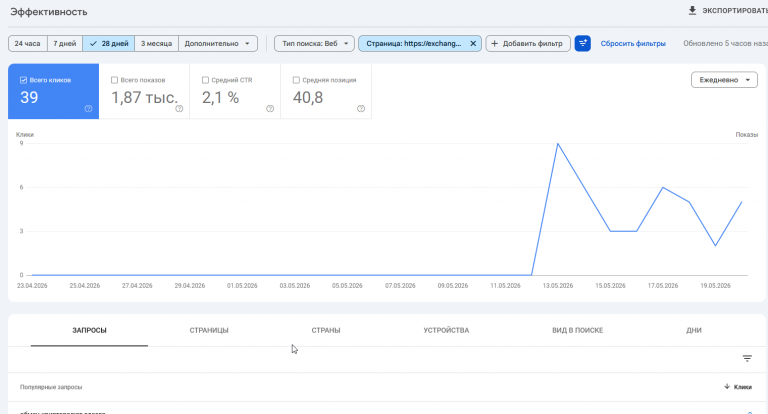Click the 40,8 average position value
Screen dimensions: 768x414
click(x=308, y=97)
